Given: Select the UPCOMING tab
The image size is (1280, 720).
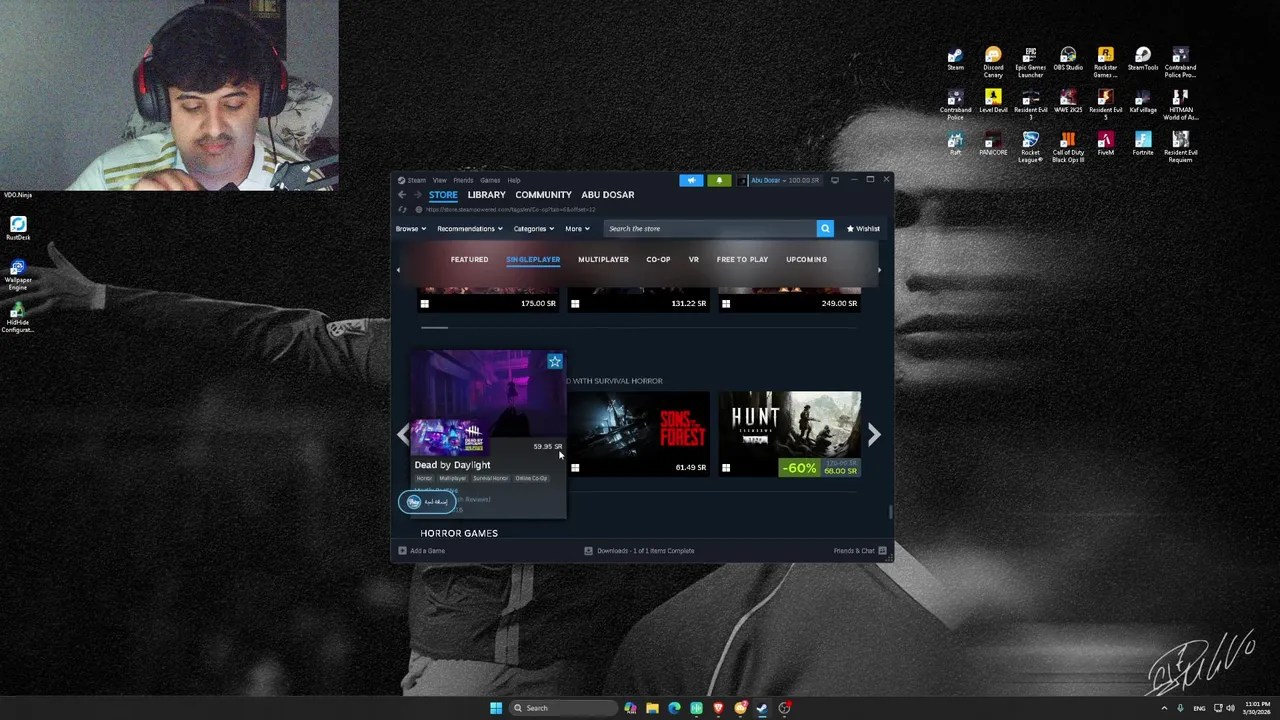Looking at the screenshot, I should point(806,260).
